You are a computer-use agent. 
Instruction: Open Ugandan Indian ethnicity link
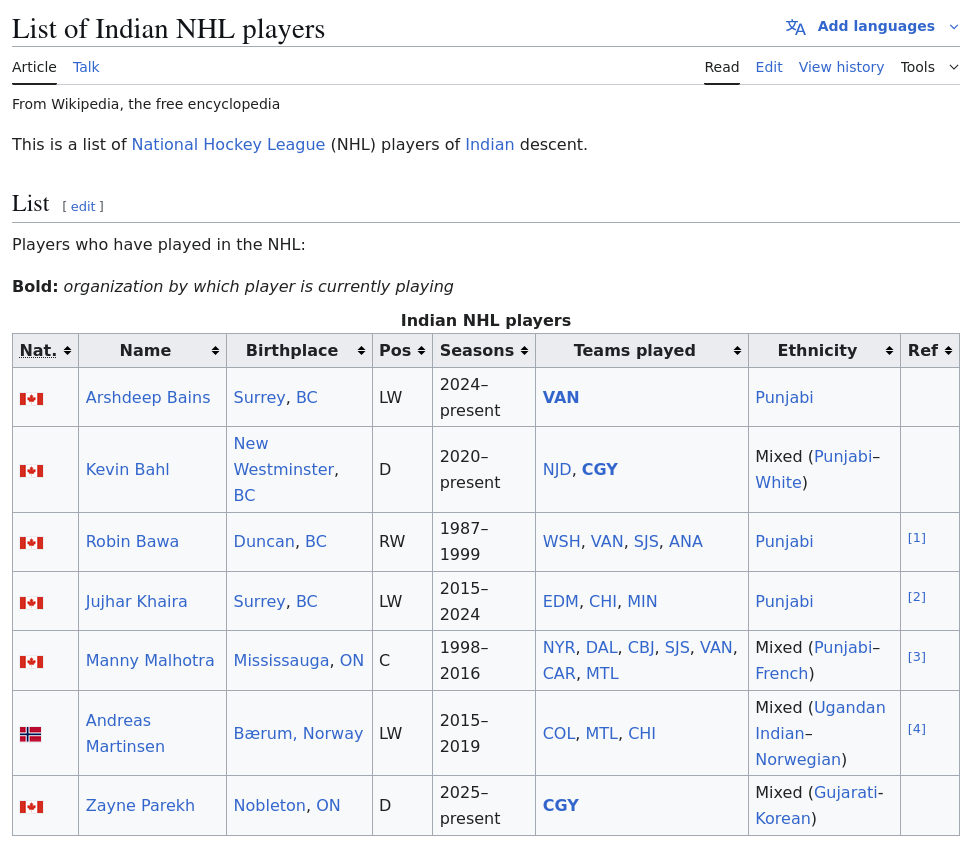[x=821, y=720]
